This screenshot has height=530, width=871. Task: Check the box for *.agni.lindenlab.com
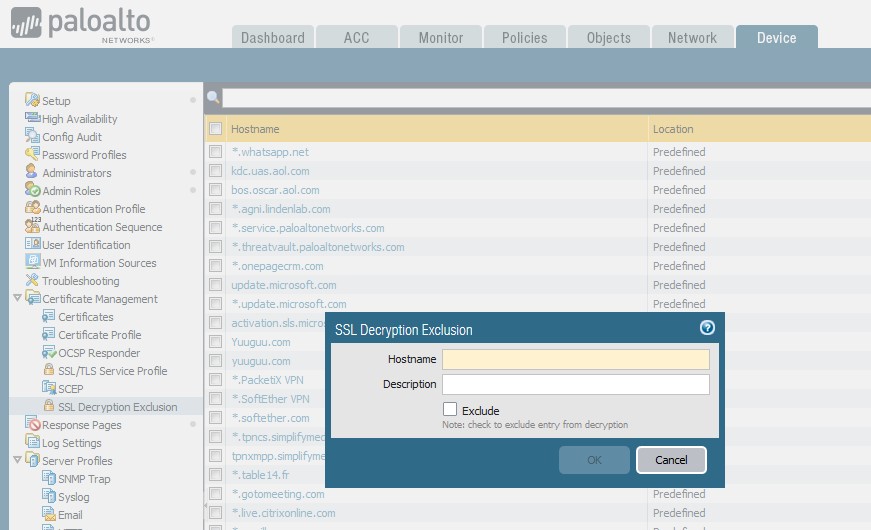point(216,208)
